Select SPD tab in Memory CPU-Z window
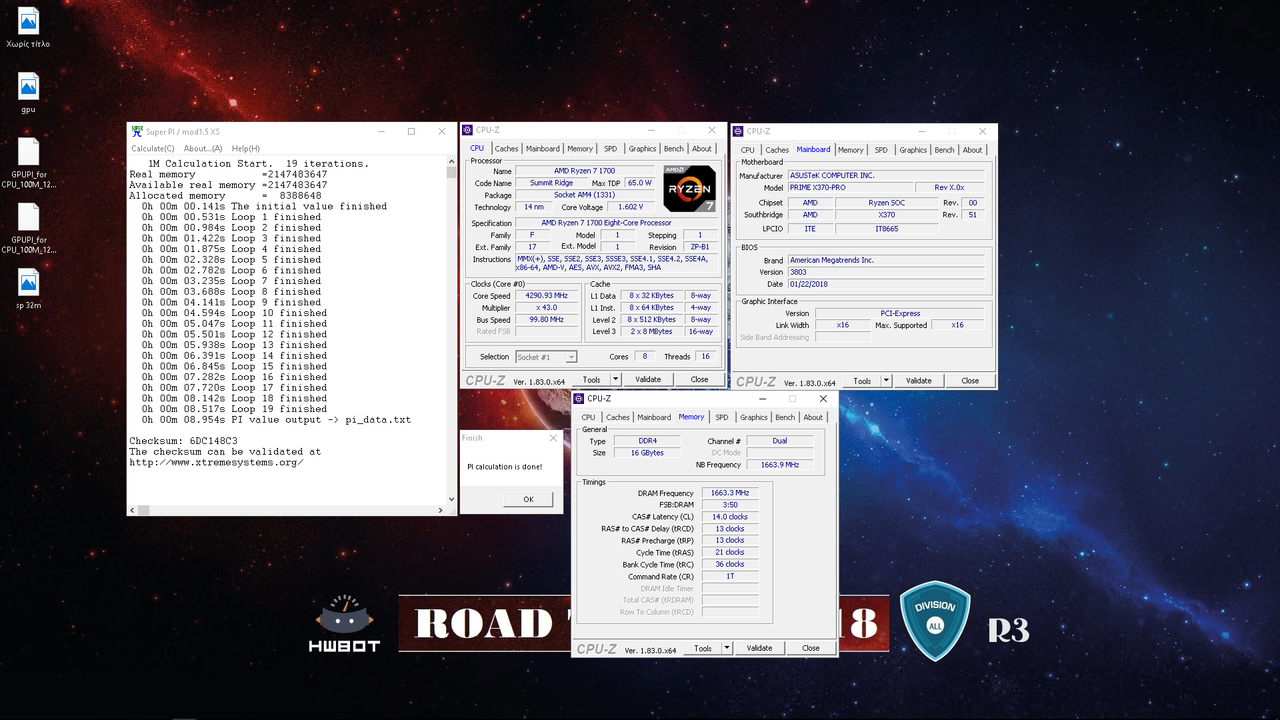This screenshot has height=720, width=1280. tap(721, 417)
